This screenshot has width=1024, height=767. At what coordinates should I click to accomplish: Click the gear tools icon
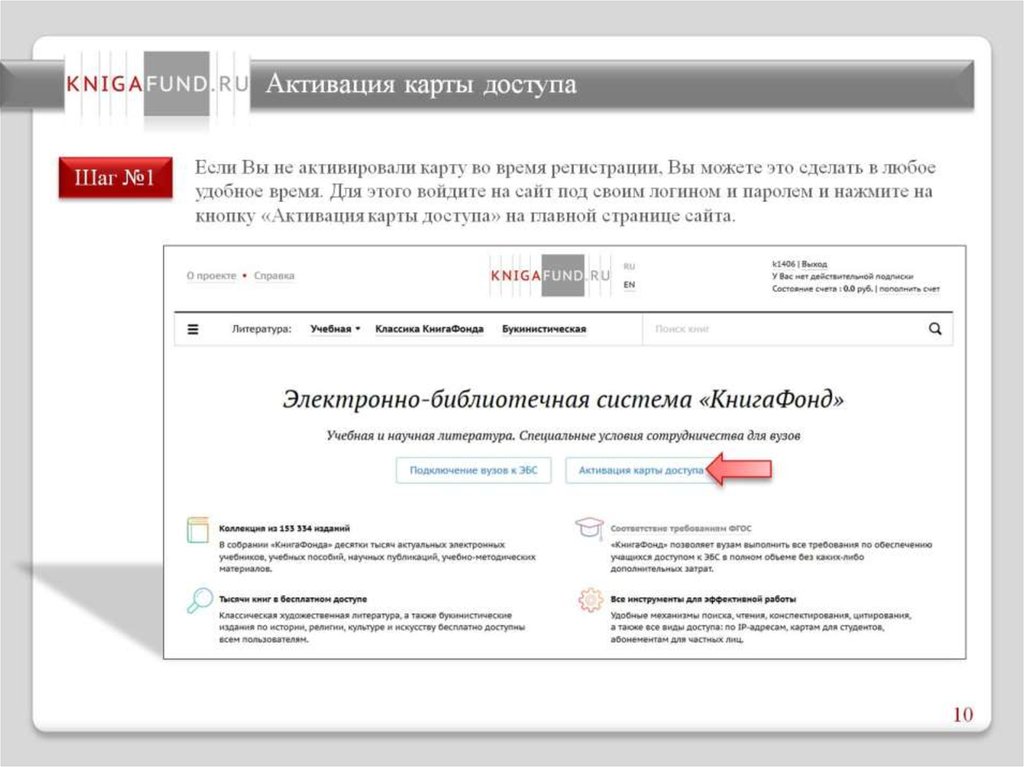tap(589, 600)
